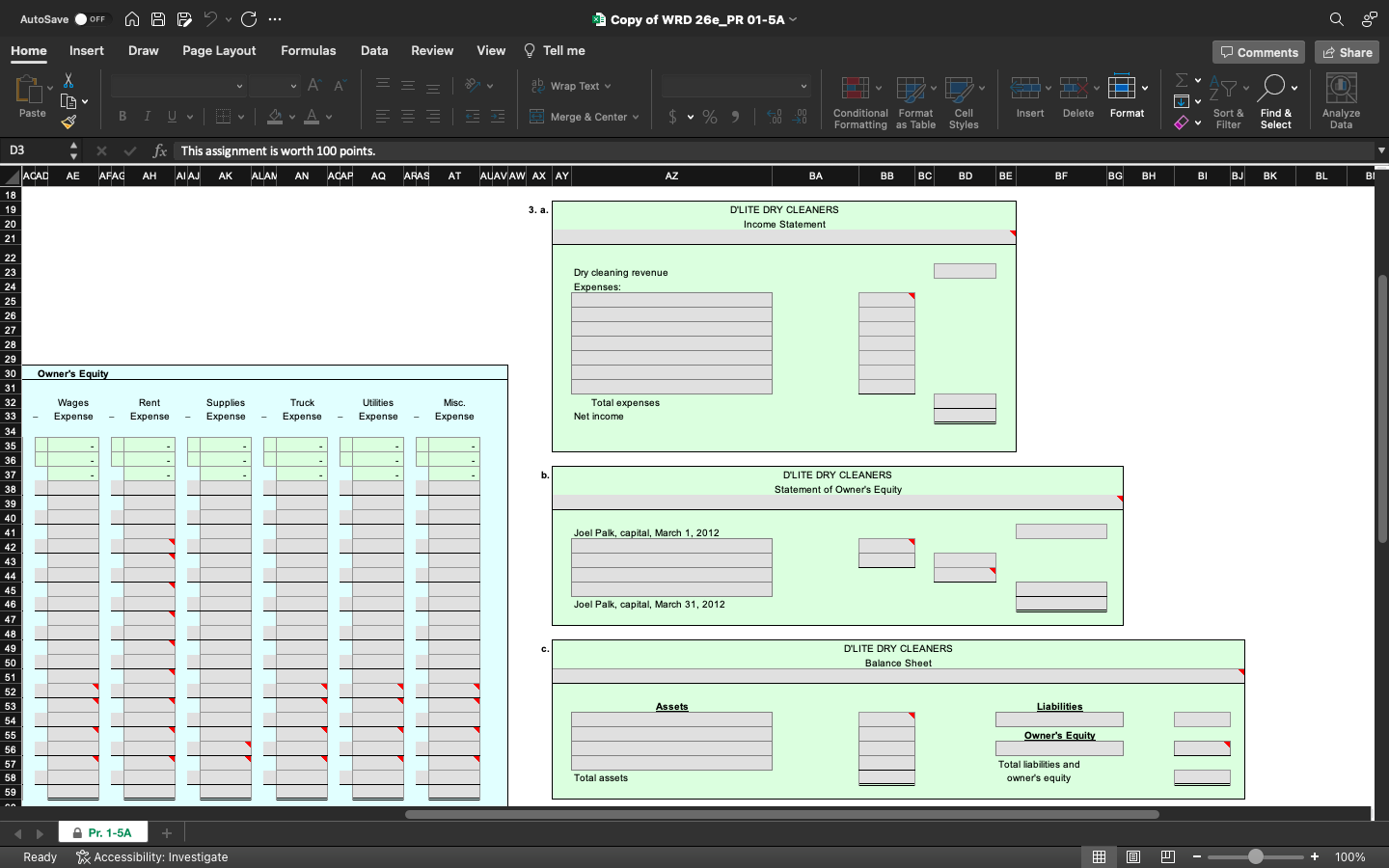Click the Clear eraser icon
The width and height of the screenshot is (1389, 868).
click(x=1182, y=122)
